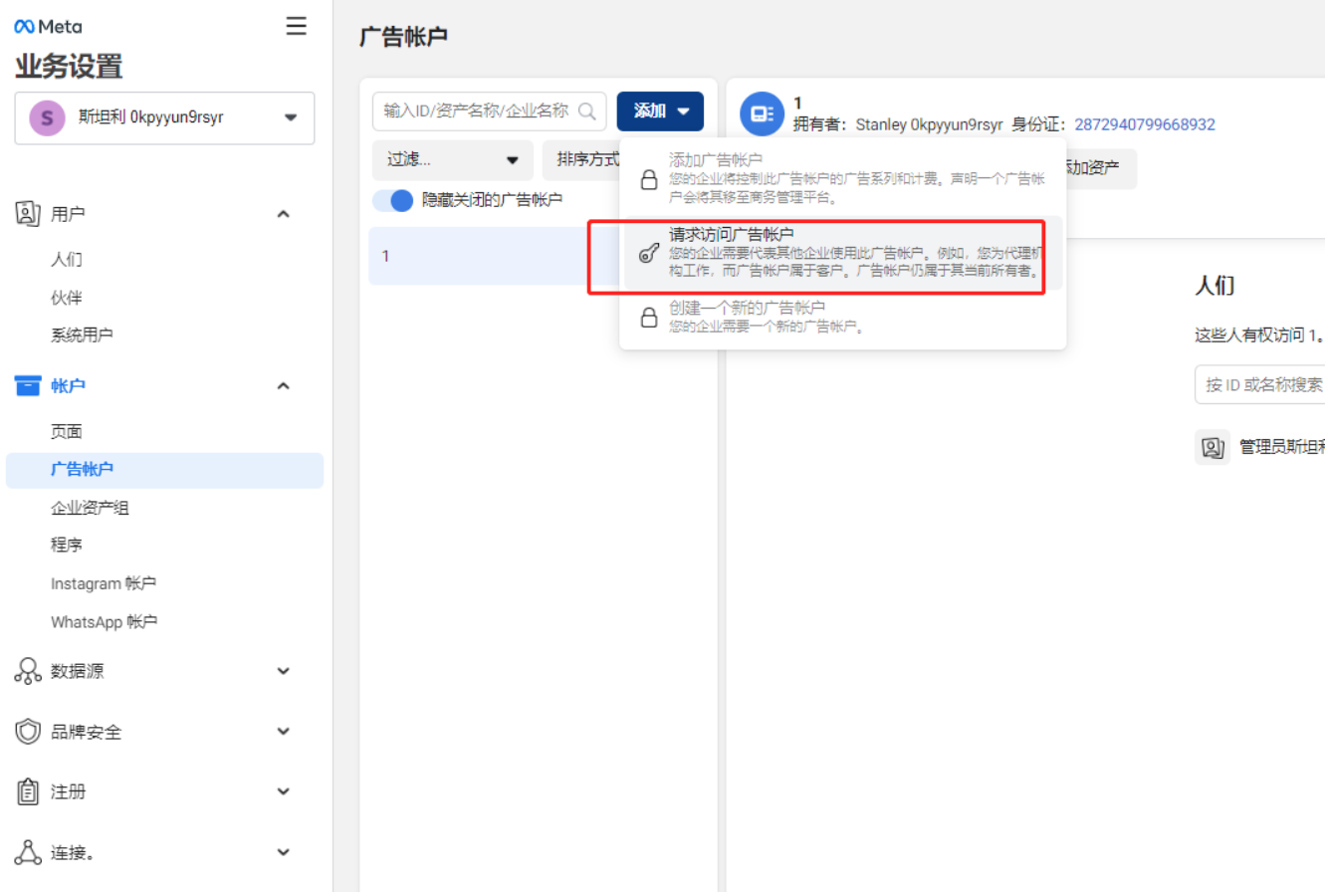Click the blue ad account avatar icon
This screenshot has width=1328, height=896.
[x=762, y=114]
